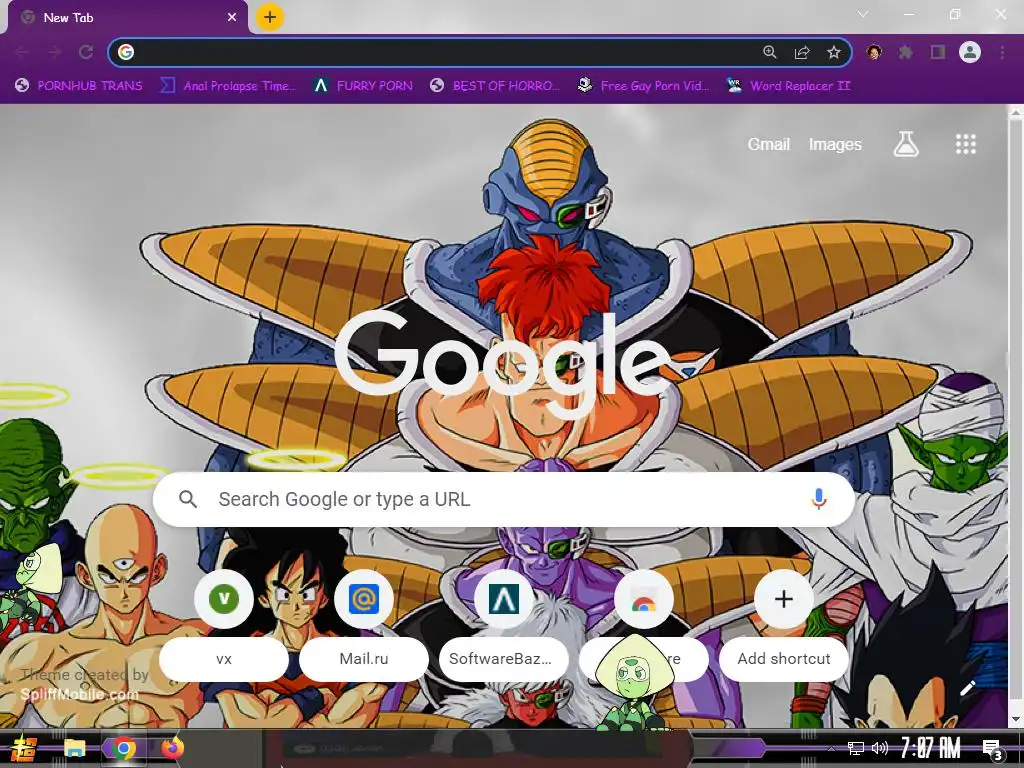Share this page using the share icon
Image resolution: width=1024 pixels, height=768 pixels.
point(802,52)
